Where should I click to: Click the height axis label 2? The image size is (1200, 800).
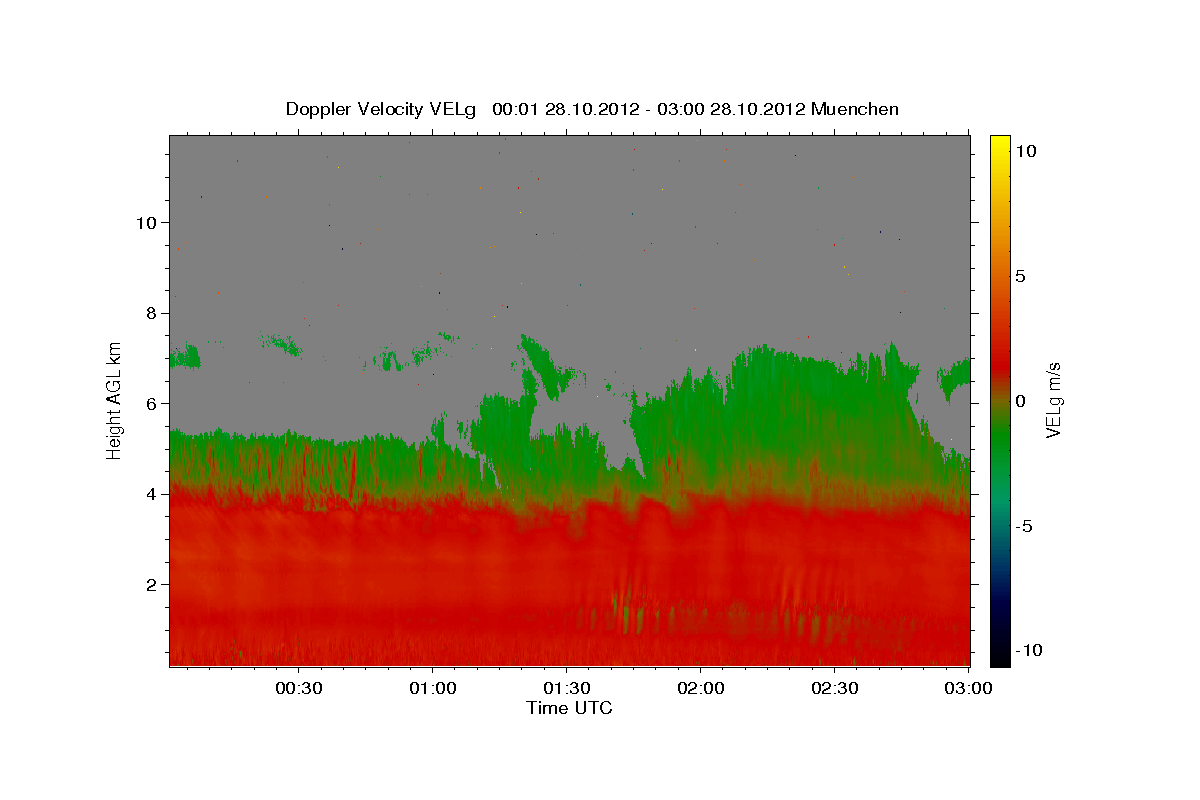pos(151,584)
